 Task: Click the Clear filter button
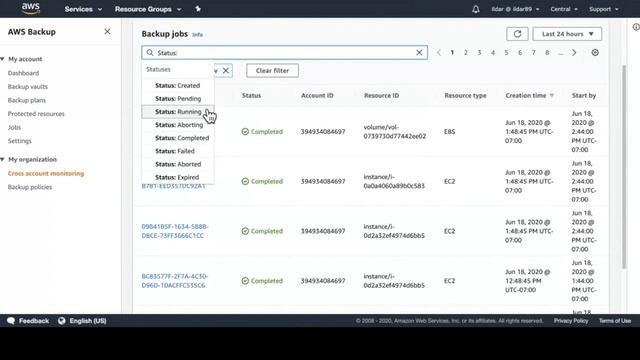272,71
